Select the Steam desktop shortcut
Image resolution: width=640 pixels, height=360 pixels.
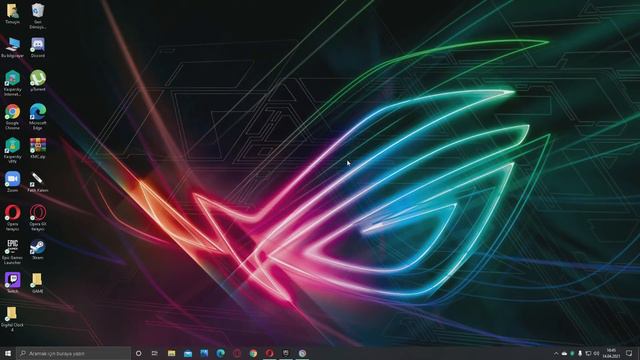[38, 249]
